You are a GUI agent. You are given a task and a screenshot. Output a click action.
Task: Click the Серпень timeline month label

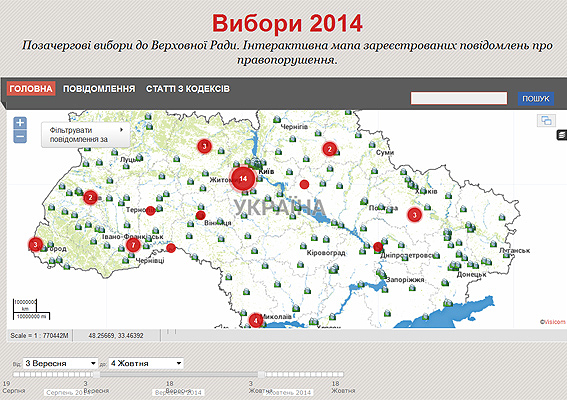pyautogui.click(x=68, y=392)
